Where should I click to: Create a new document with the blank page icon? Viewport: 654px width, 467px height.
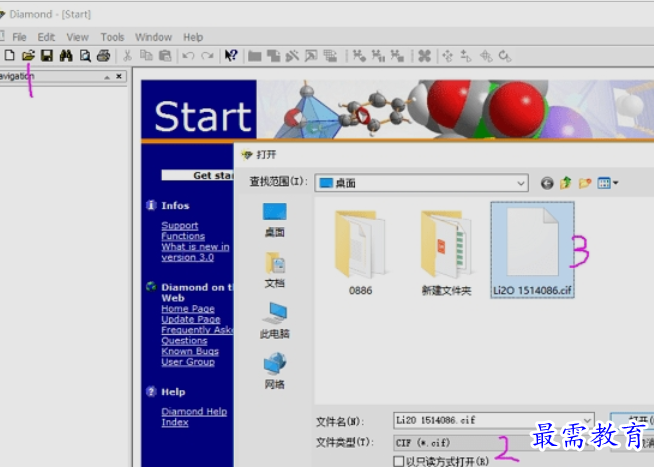click(x=10, y=55)
